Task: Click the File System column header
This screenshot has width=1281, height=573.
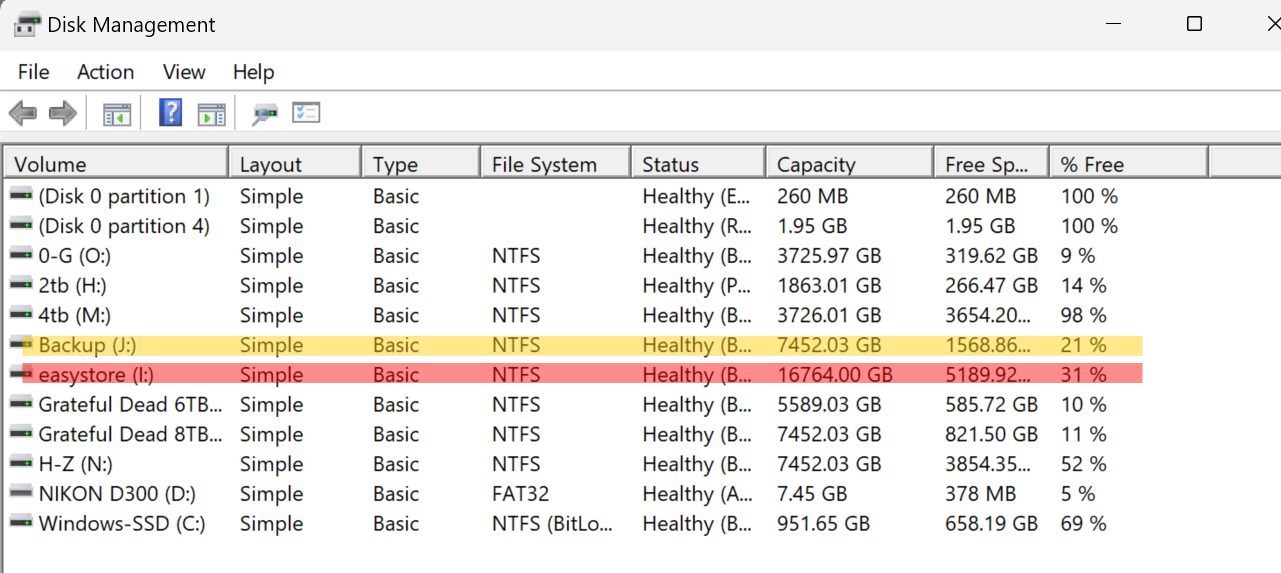Action: 544,164
